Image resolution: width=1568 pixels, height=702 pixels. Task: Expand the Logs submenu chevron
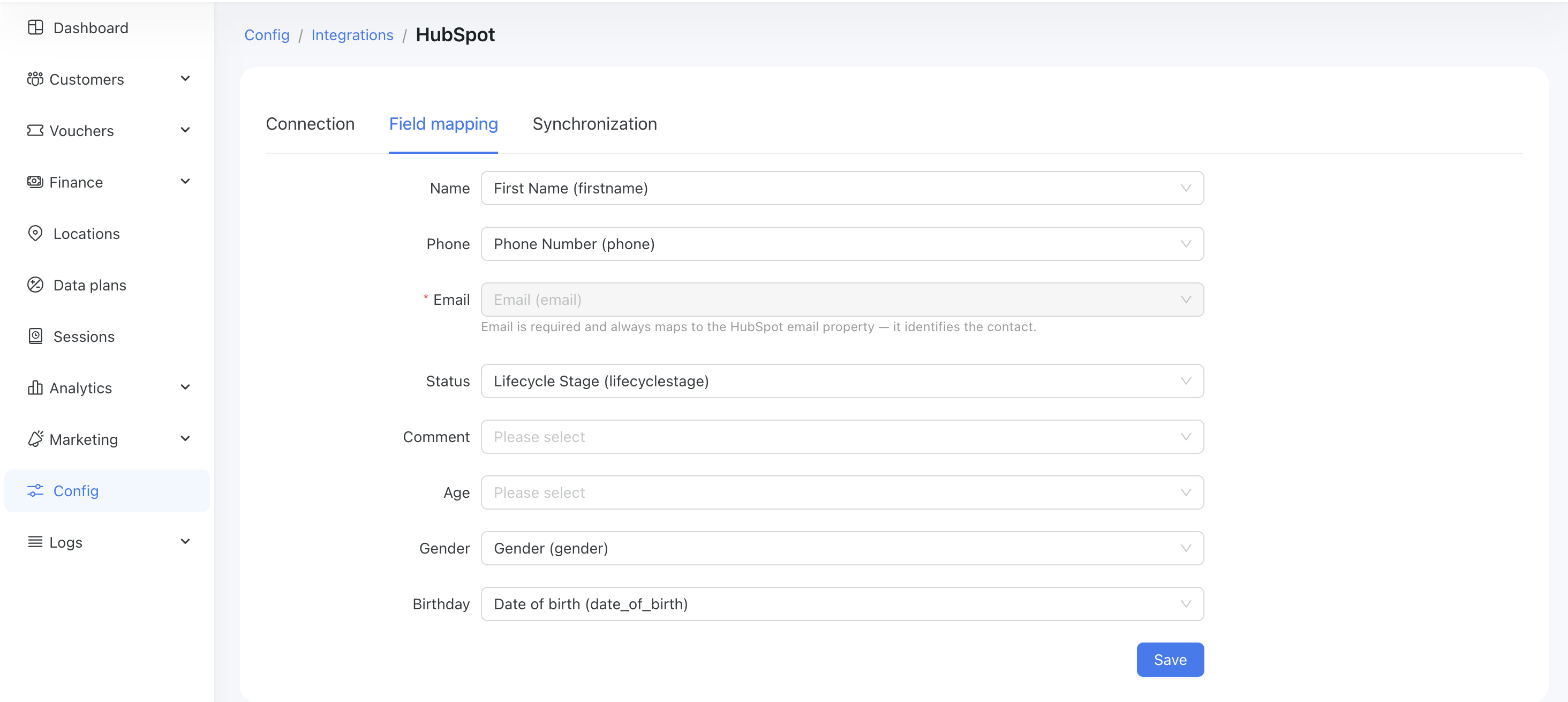pos(186,541)
